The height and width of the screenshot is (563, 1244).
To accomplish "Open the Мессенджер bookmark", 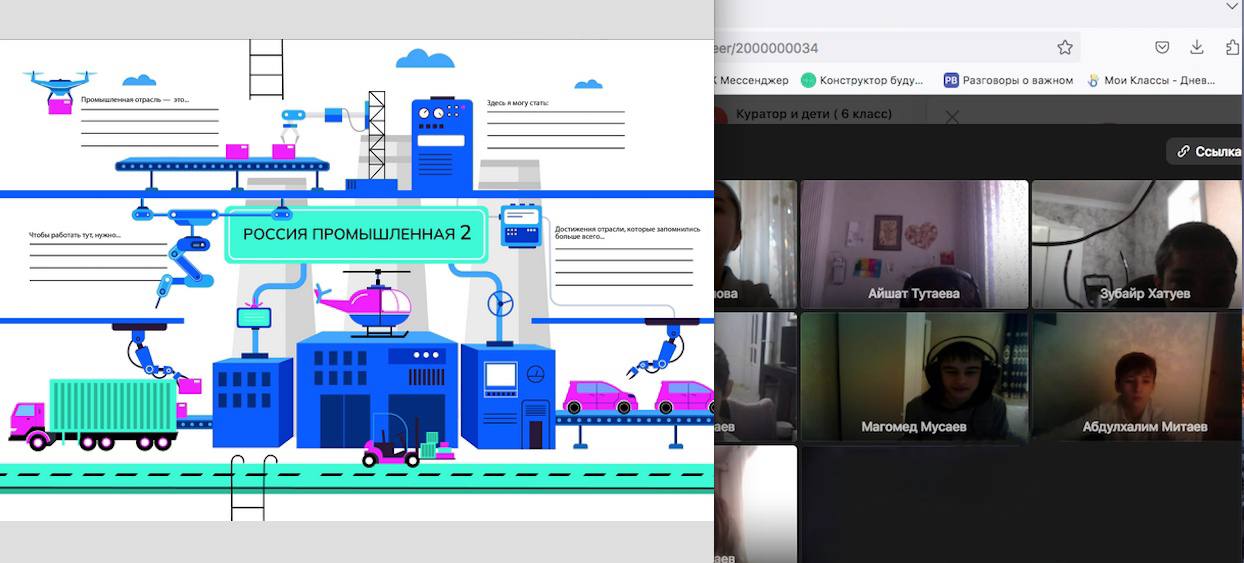I will (753, 80).
